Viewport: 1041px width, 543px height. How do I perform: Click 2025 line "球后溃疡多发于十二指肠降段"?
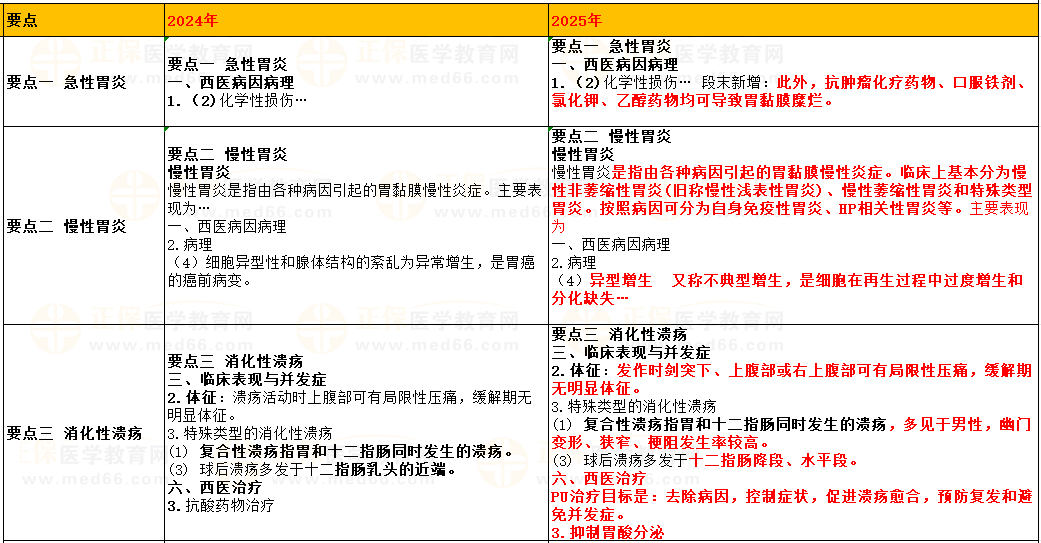(700, 460)
